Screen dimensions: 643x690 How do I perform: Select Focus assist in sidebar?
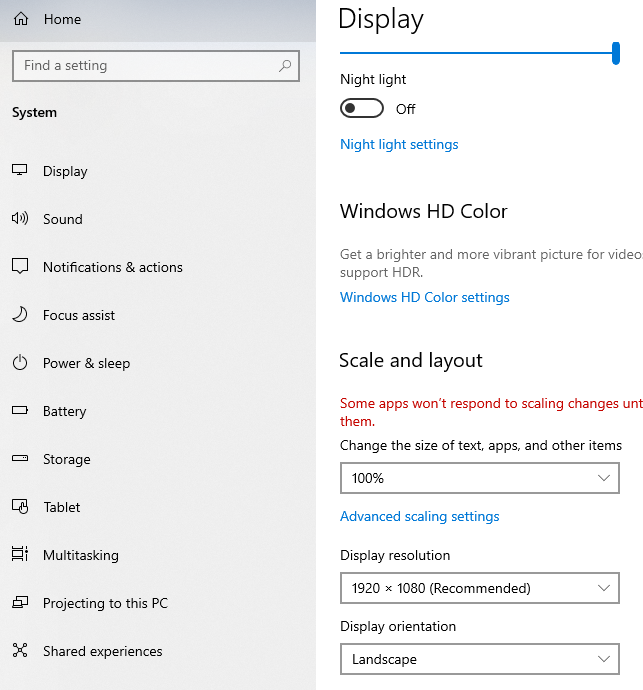[79, 315]
